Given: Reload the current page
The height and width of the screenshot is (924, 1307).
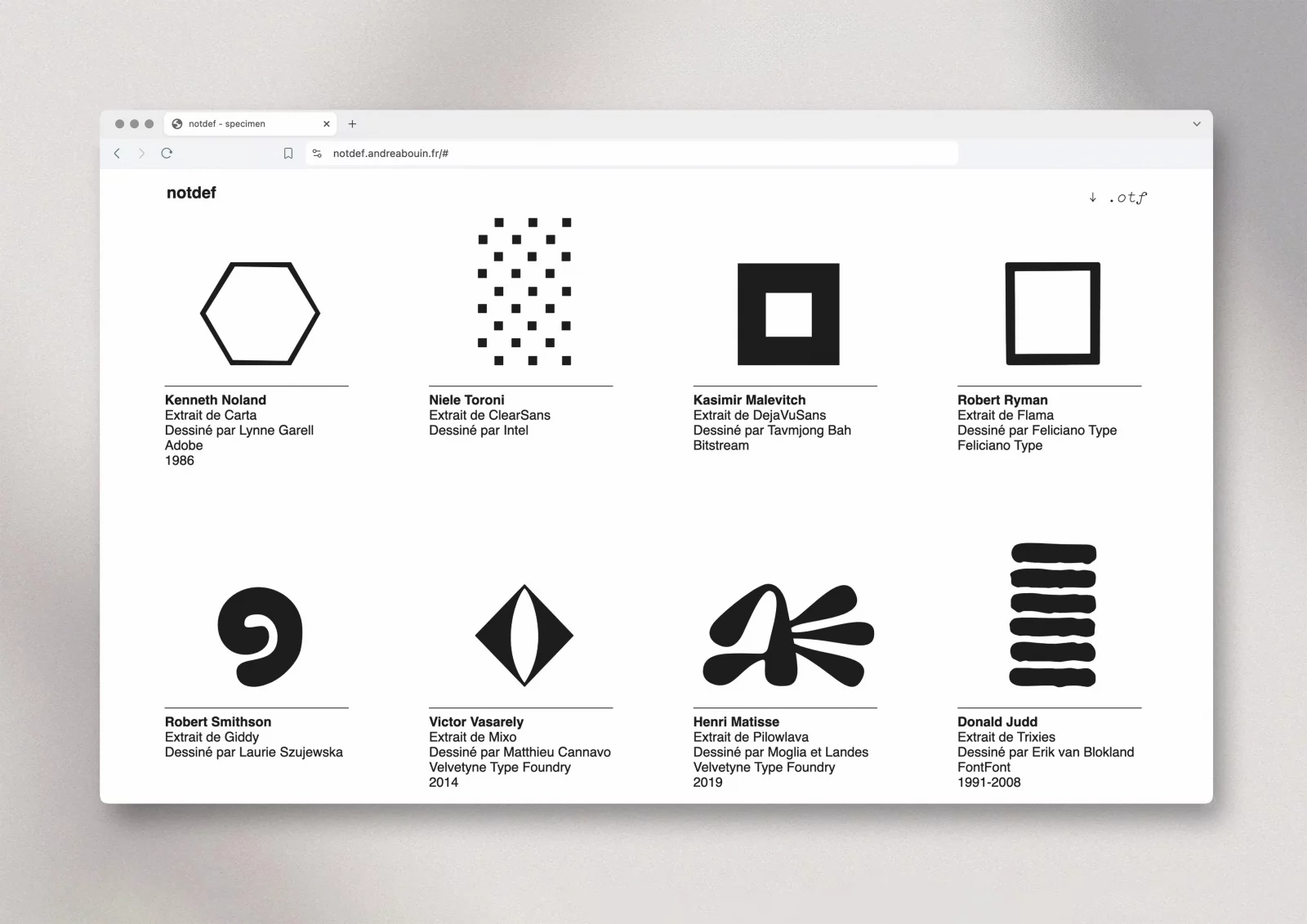Looking at the screenshot, I should point(167,154).
